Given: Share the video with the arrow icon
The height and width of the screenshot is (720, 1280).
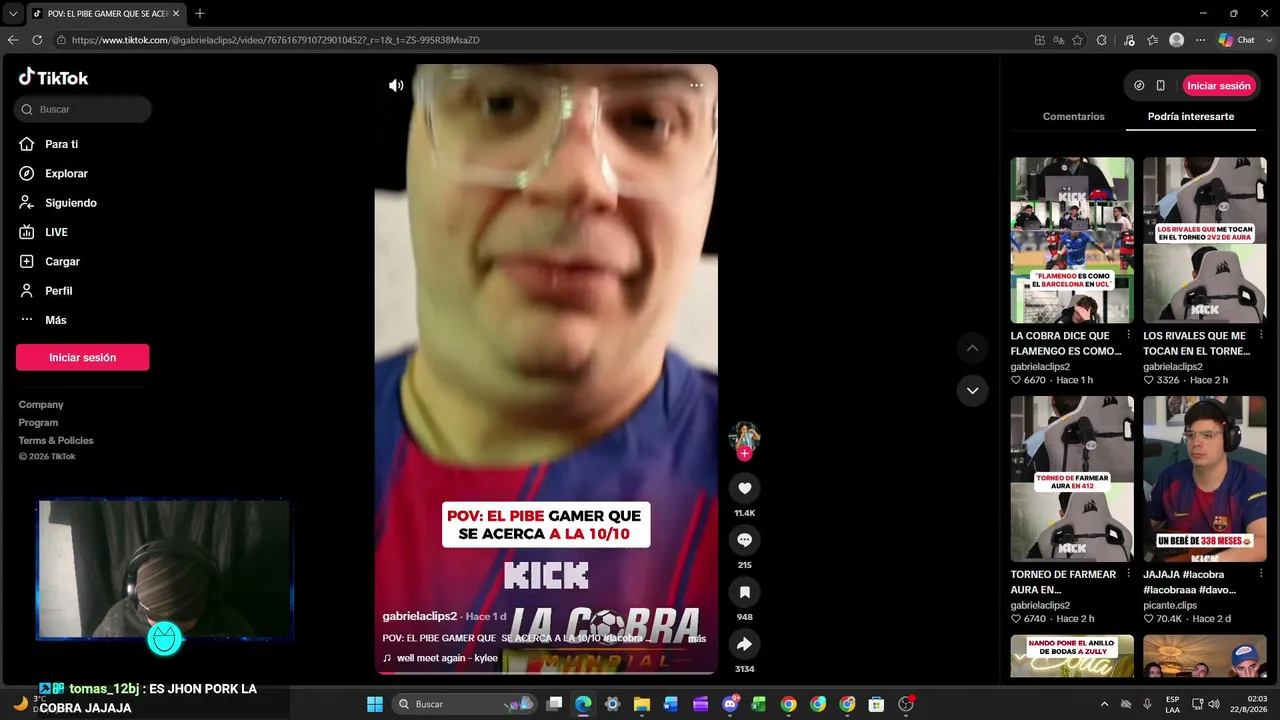Looking at the screenshot, I should tap(744, 644).
